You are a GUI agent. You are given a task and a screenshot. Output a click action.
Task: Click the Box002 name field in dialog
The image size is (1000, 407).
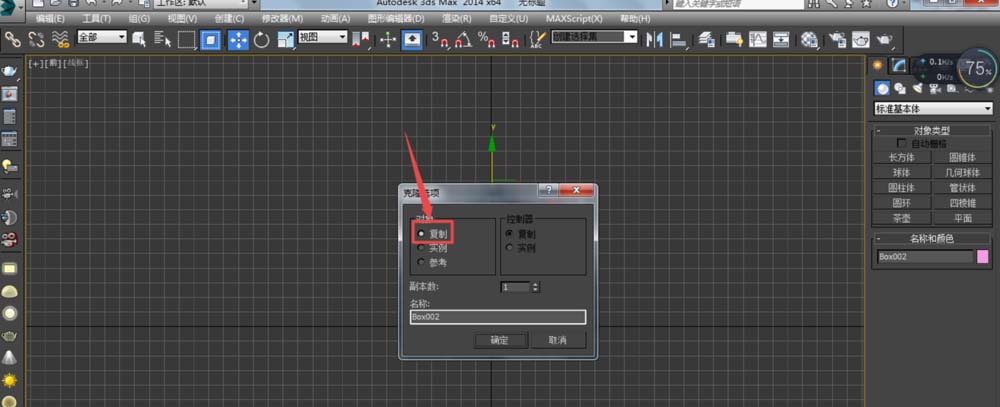pyautogui.click(x=497, y=317)
